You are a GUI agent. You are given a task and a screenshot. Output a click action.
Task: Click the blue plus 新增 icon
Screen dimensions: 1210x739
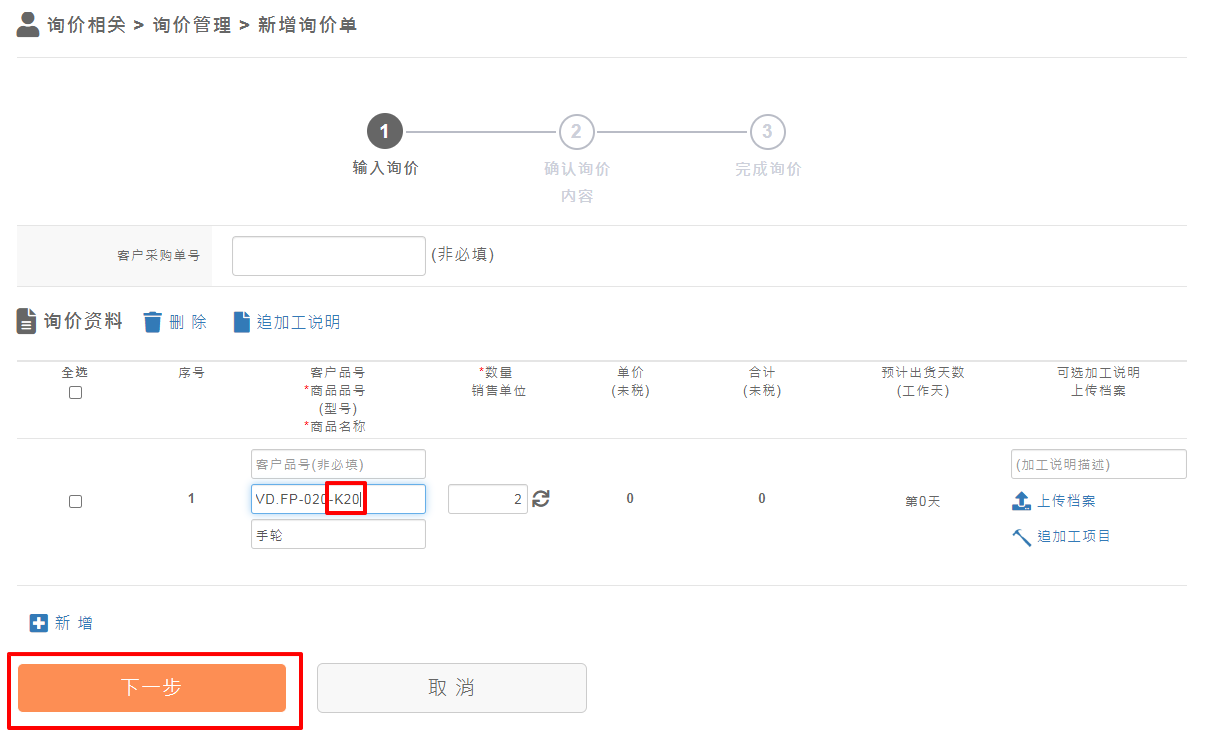point(38,623)
